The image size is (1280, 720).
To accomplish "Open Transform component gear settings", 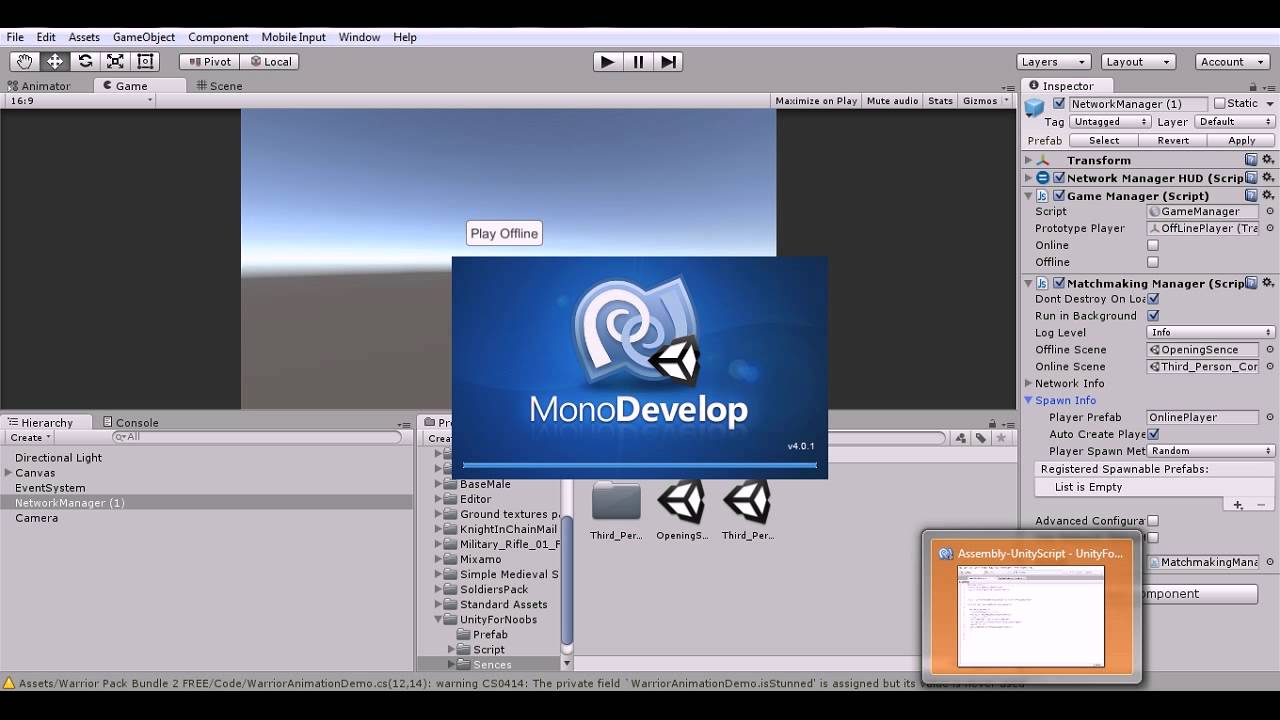I will point(1268,160).
